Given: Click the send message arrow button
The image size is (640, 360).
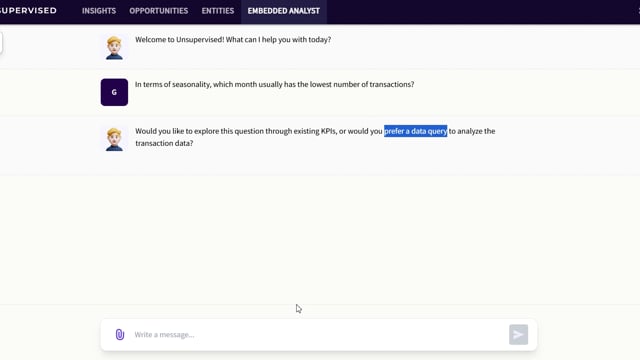Looking at the screenshot, I should [x=518, y=335].
